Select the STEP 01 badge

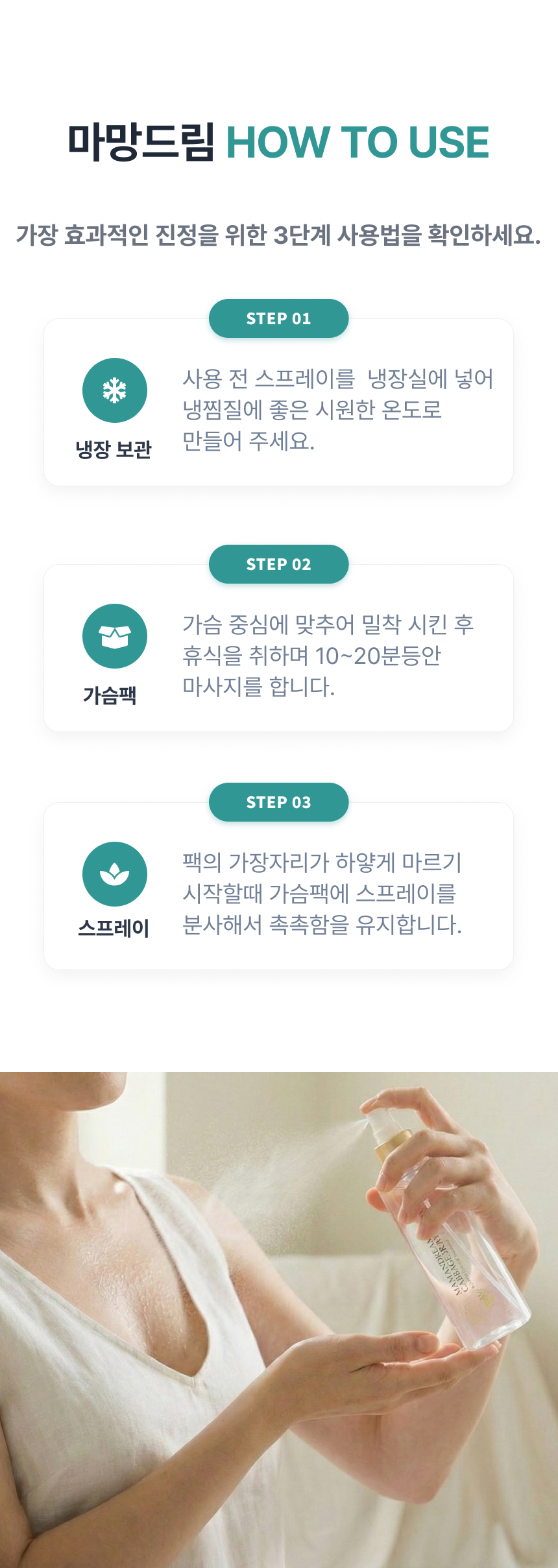[x=278, y=318]
